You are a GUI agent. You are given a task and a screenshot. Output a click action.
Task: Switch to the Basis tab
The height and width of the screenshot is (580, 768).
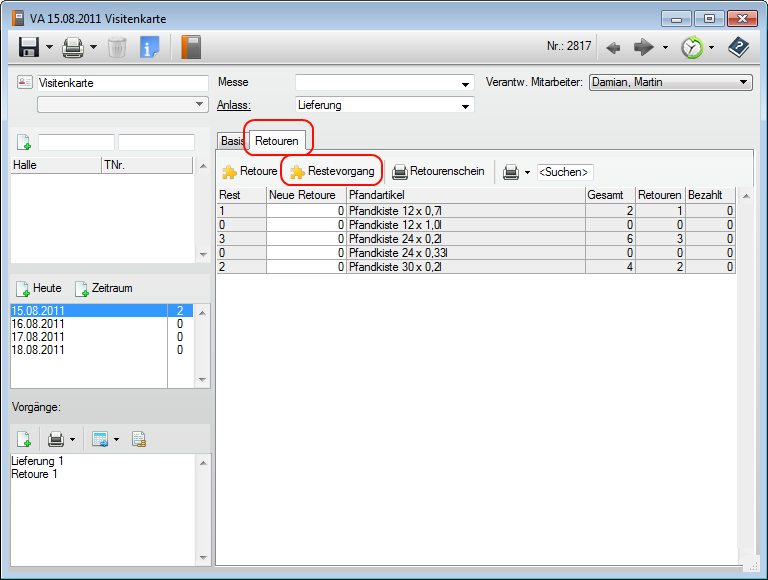pyautogui.click(x=232, y=141)
